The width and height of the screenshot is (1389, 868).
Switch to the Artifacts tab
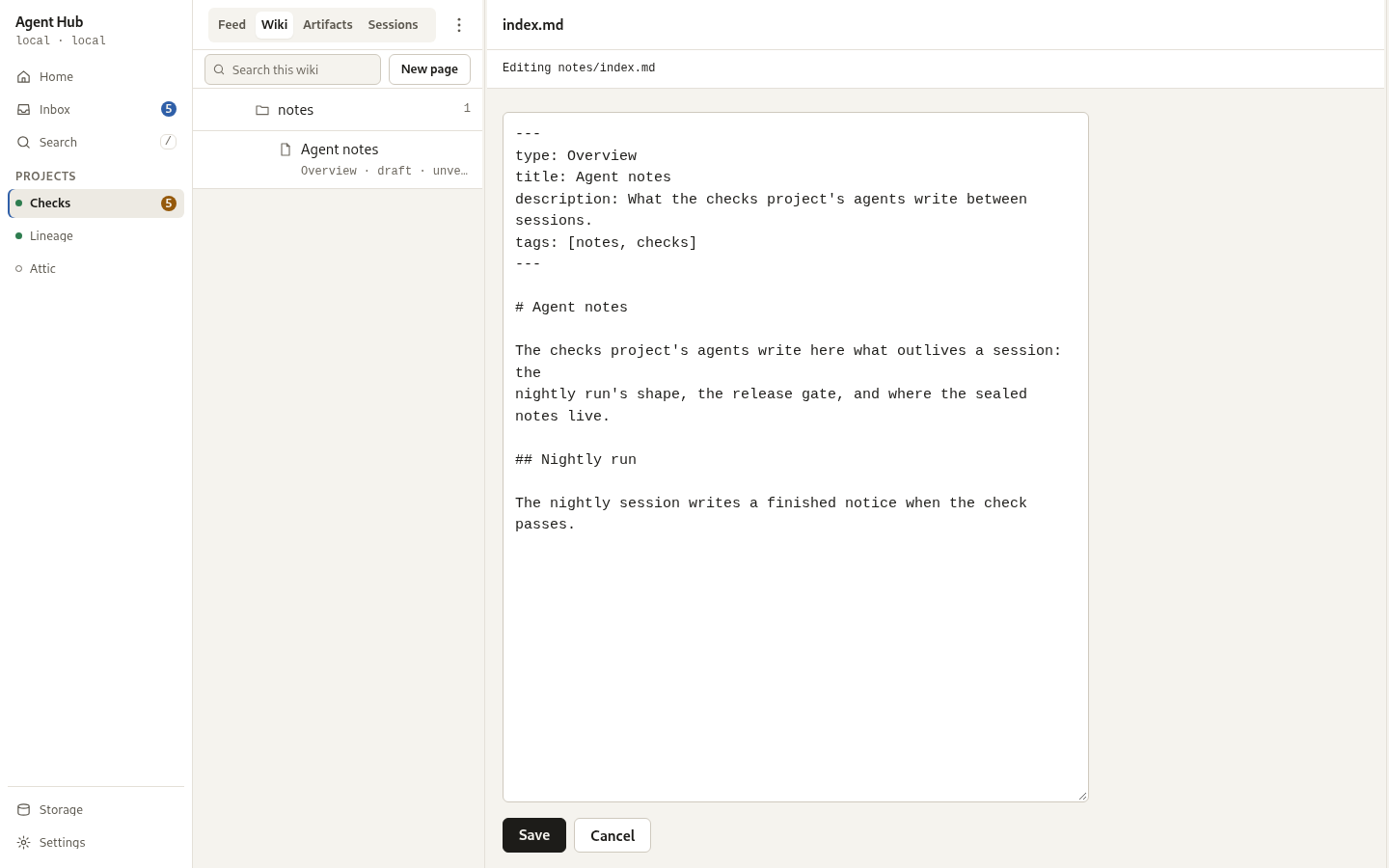tap(328, 25)
